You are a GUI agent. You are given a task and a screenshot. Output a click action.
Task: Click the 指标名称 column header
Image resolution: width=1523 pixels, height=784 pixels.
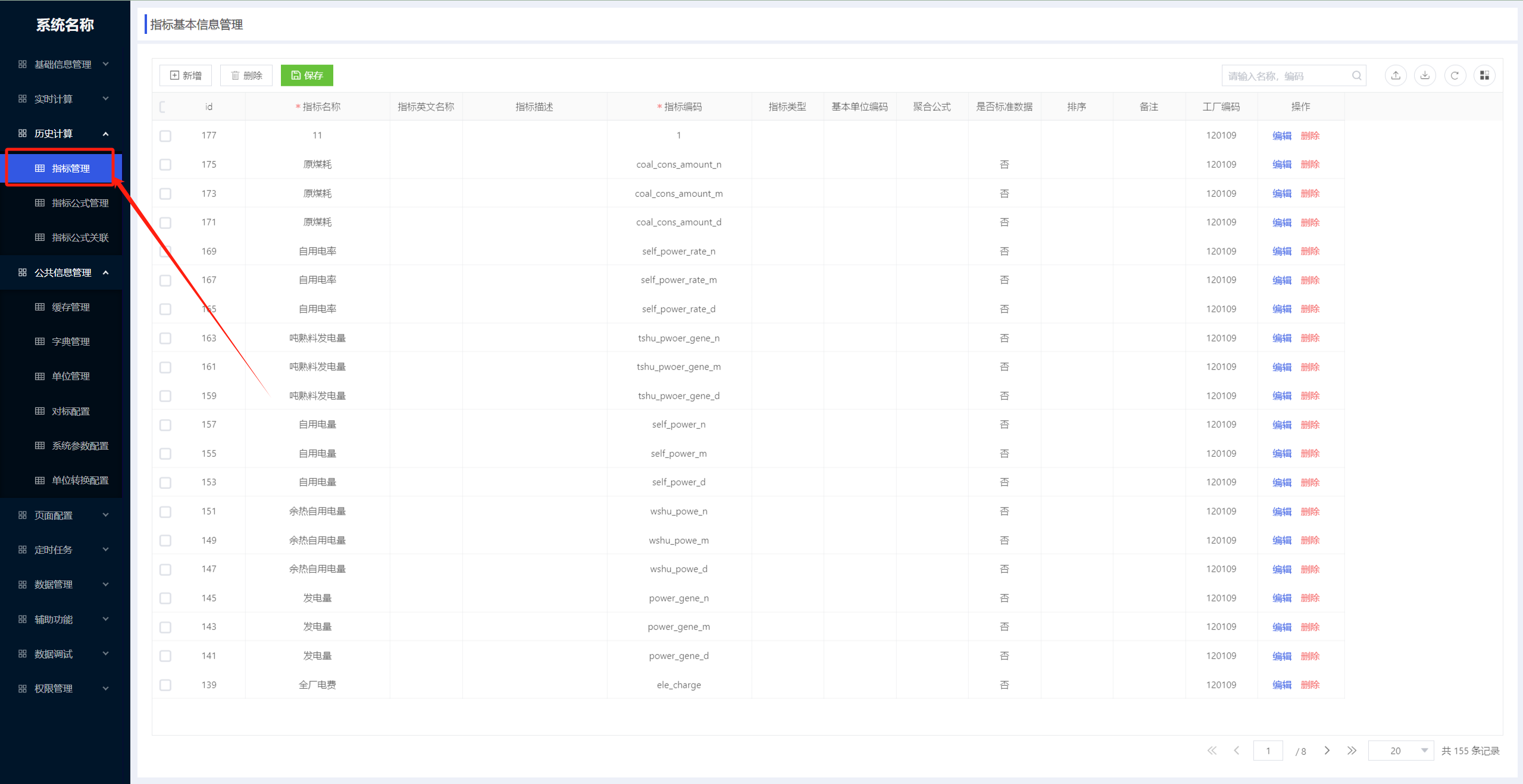(x=318, y=107)
